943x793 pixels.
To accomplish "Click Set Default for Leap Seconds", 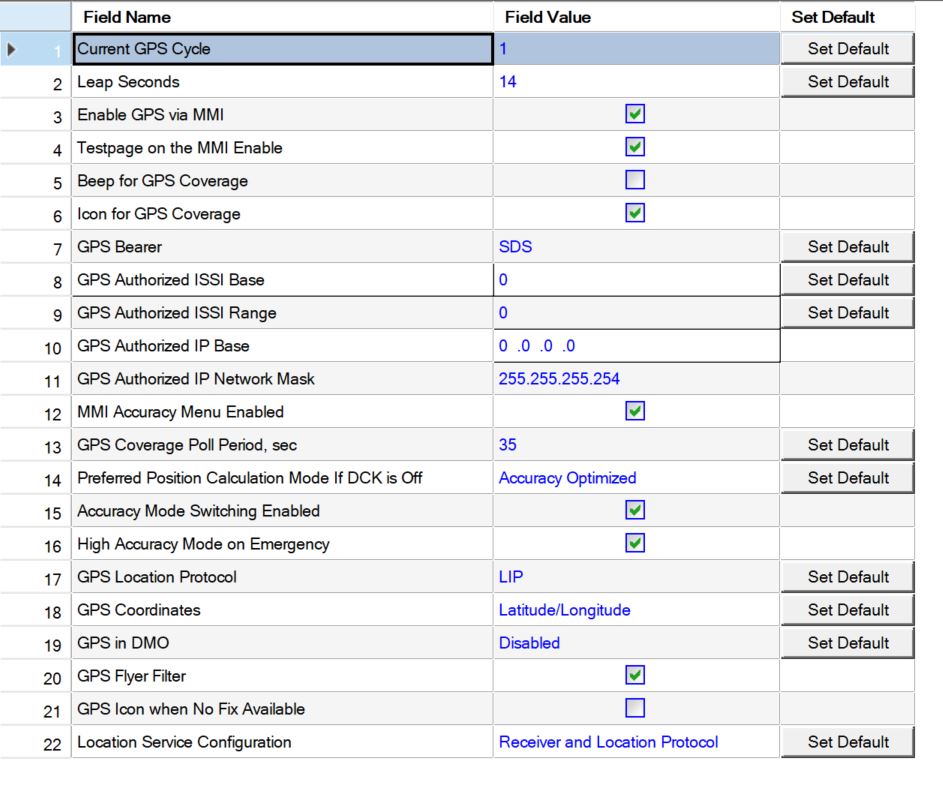I will tap(848, 82).
